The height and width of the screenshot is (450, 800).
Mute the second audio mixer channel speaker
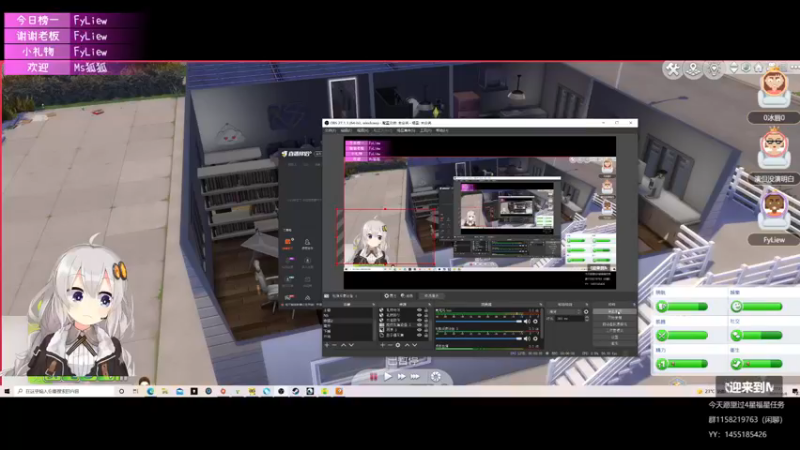click(x=527, y=339)
